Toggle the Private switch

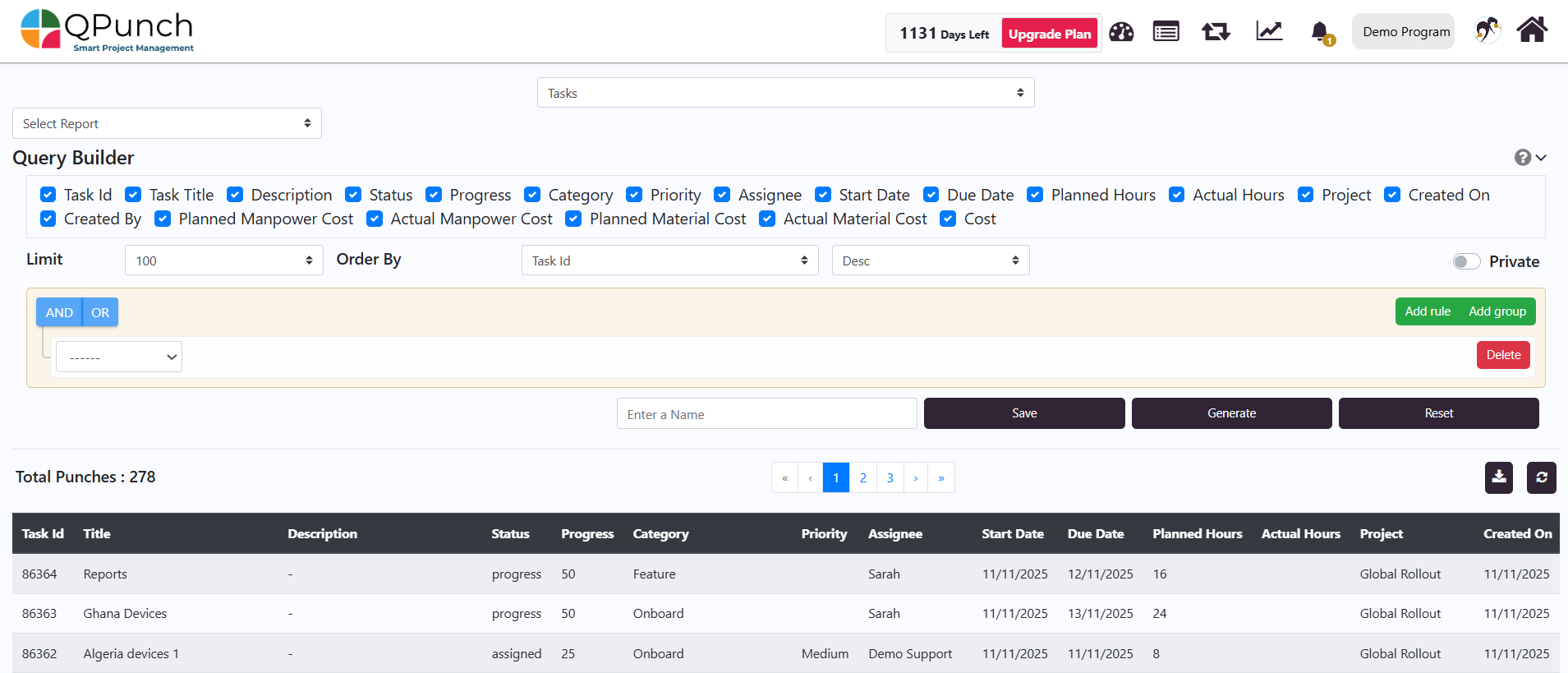[x=1466, y=261]
